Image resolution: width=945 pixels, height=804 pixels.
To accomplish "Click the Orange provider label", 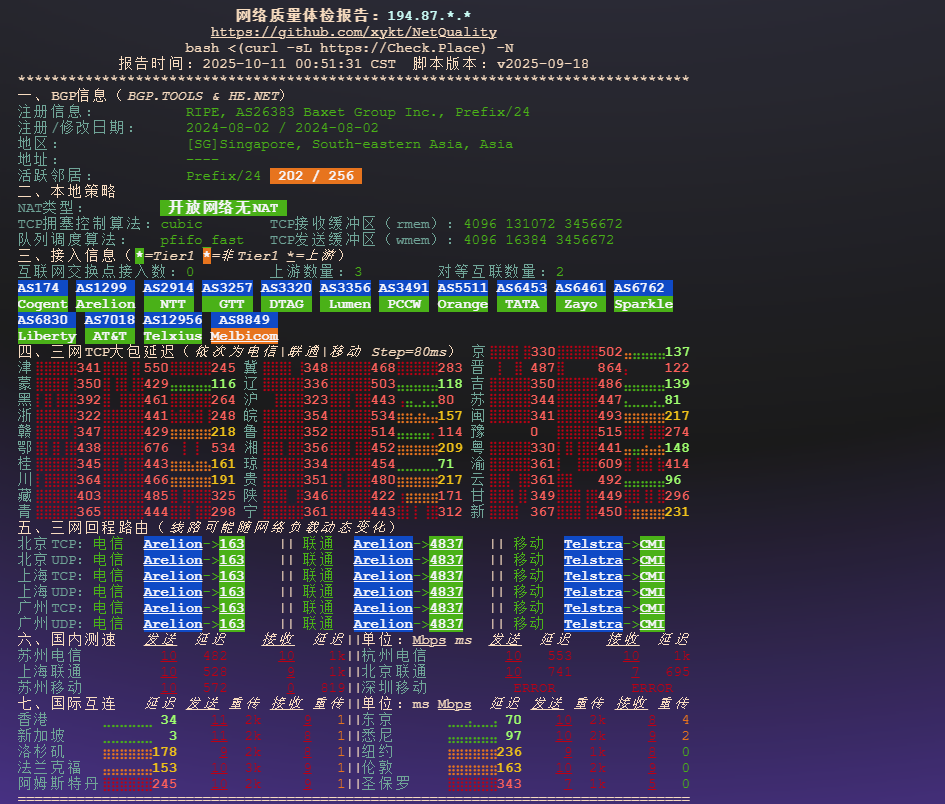I will click(x=463, y=304).
